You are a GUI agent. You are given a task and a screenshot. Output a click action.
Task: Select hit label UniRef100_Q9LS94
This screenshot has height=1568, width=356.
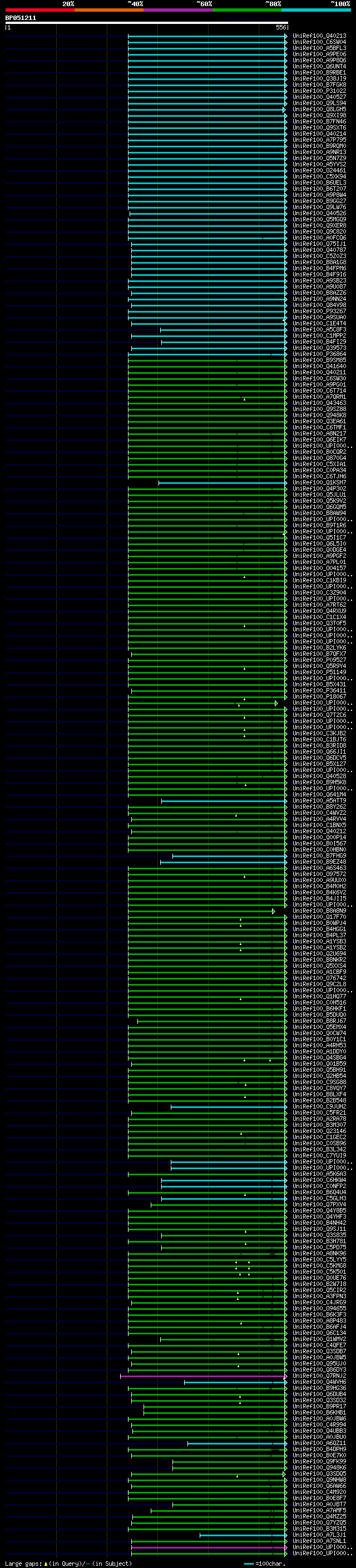pyautogui.click(x=319, y=103)
